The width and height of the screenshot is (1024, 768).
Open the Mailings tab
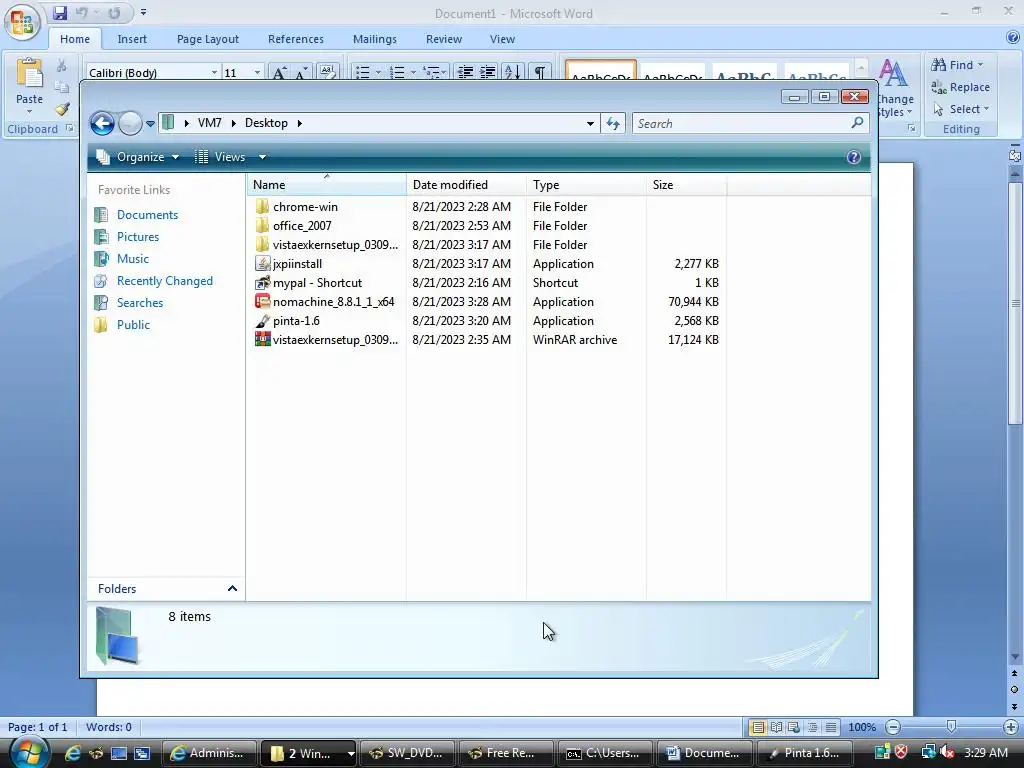(375, 39)
